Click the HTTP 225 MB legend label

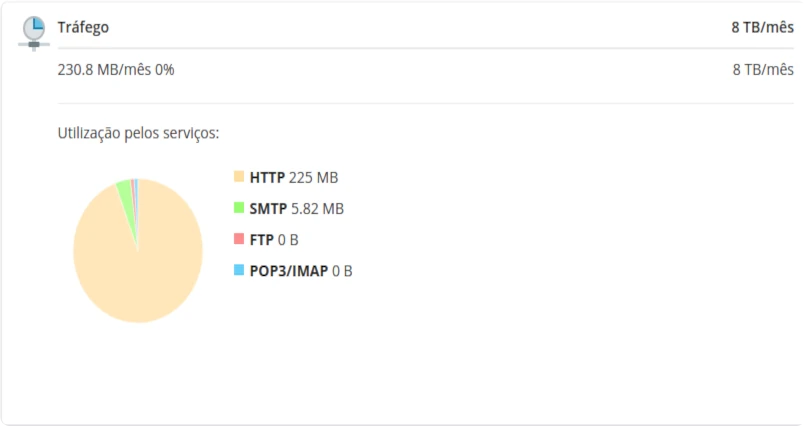click(294, 177)
